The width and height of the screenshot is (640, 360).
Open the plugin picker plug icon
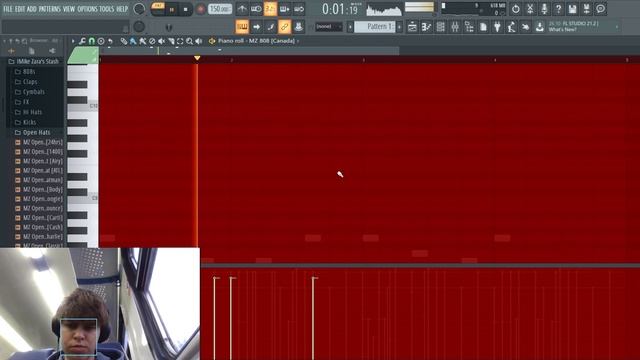pos(497,27)
